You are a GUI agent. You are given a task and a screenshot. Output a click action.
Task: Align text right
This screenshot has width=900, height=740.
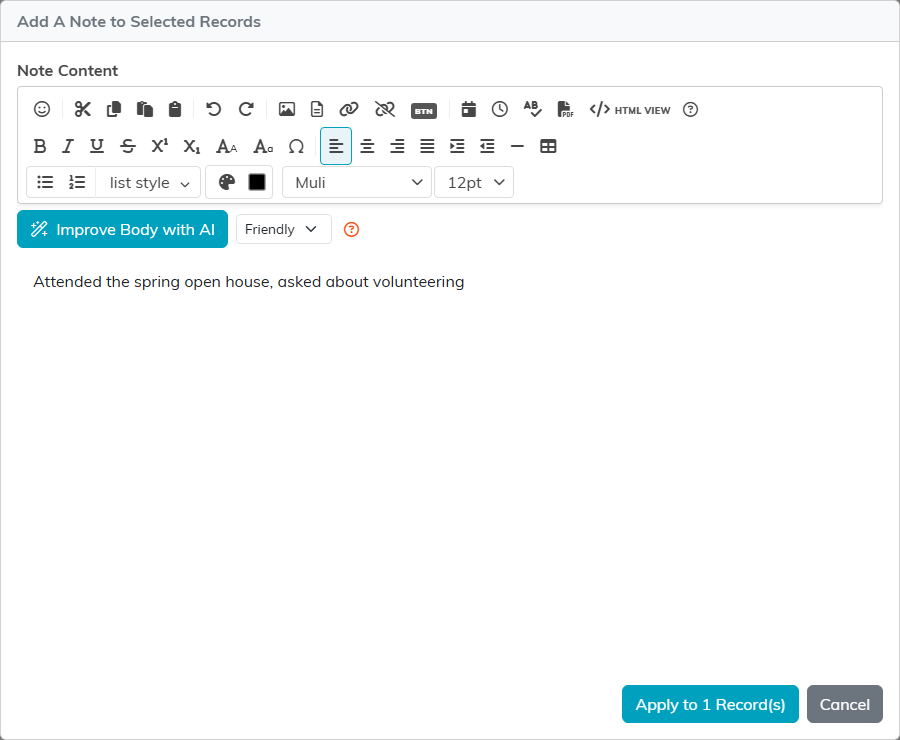coord(397,146)
